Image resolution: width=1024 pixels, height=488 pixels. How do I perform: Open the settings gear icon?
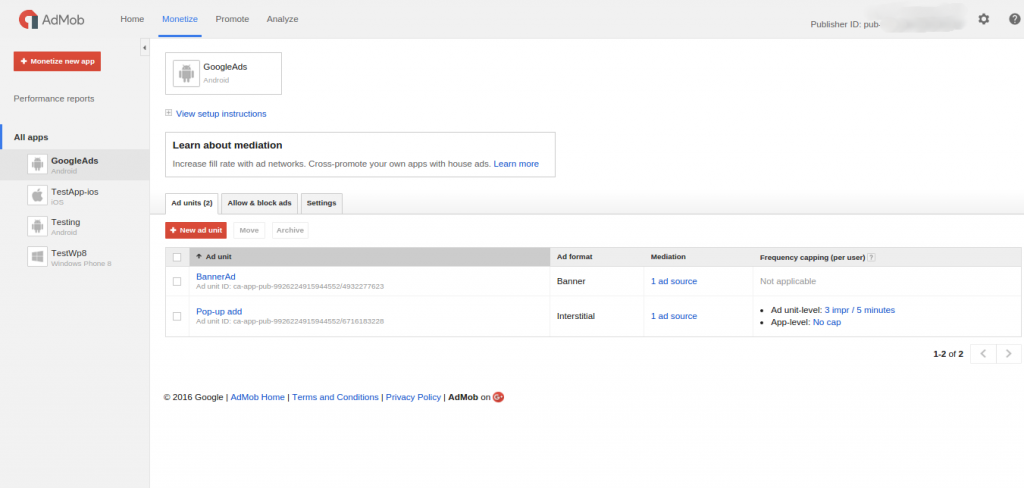point(984,19)
